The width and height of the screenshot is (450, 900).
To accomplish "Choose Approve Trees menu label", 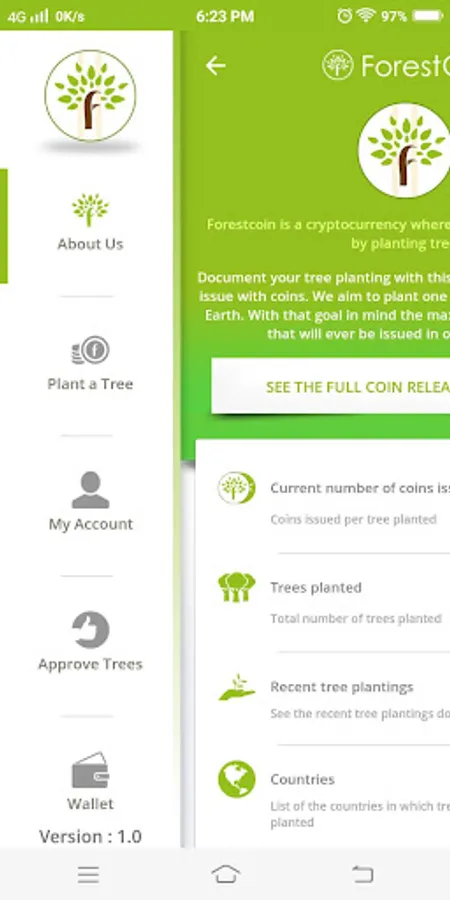I will point(90,664).
